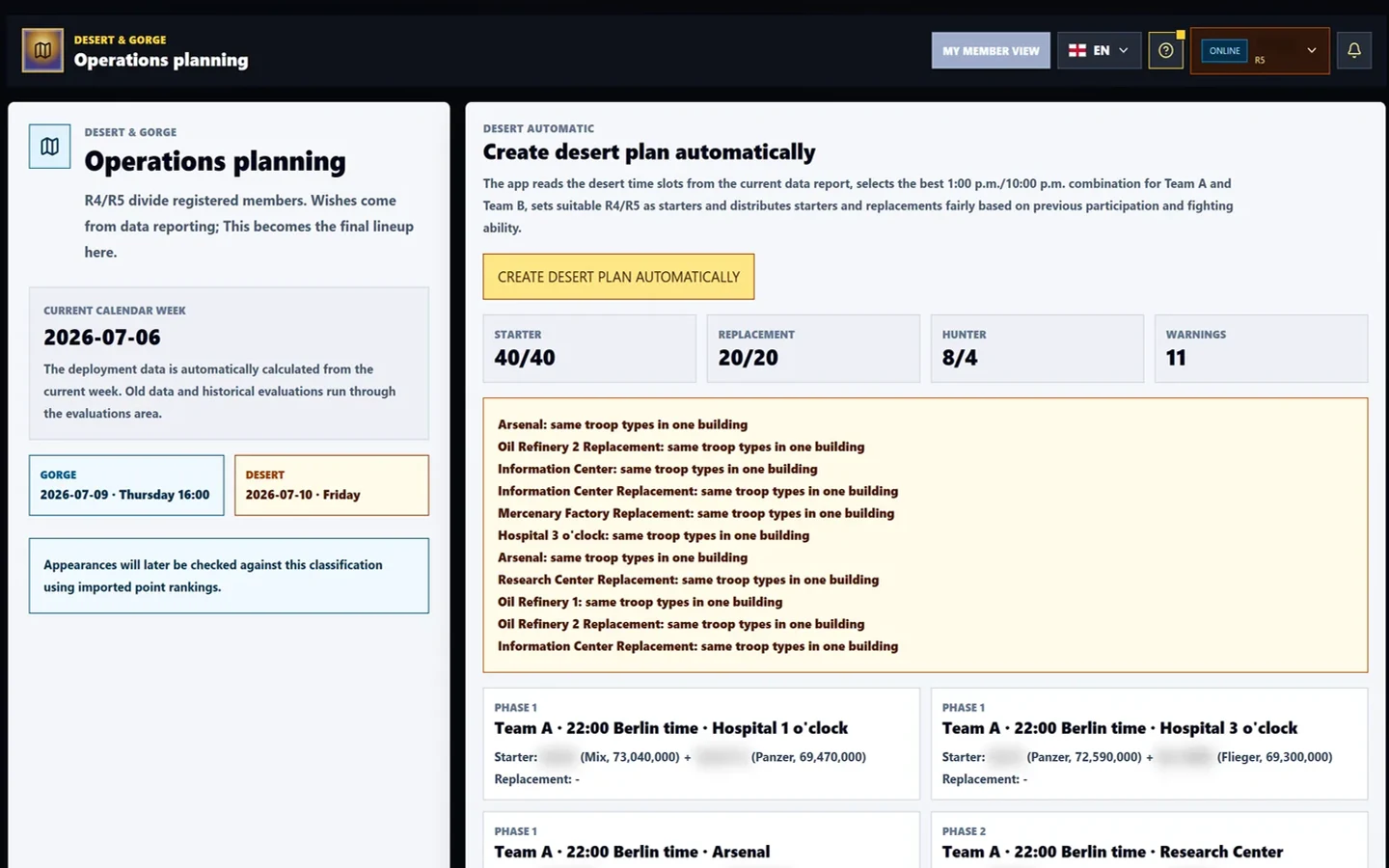Click the England flag language icon
The height and width of the screenshot is (868, 1389).
click(1077, 50)
